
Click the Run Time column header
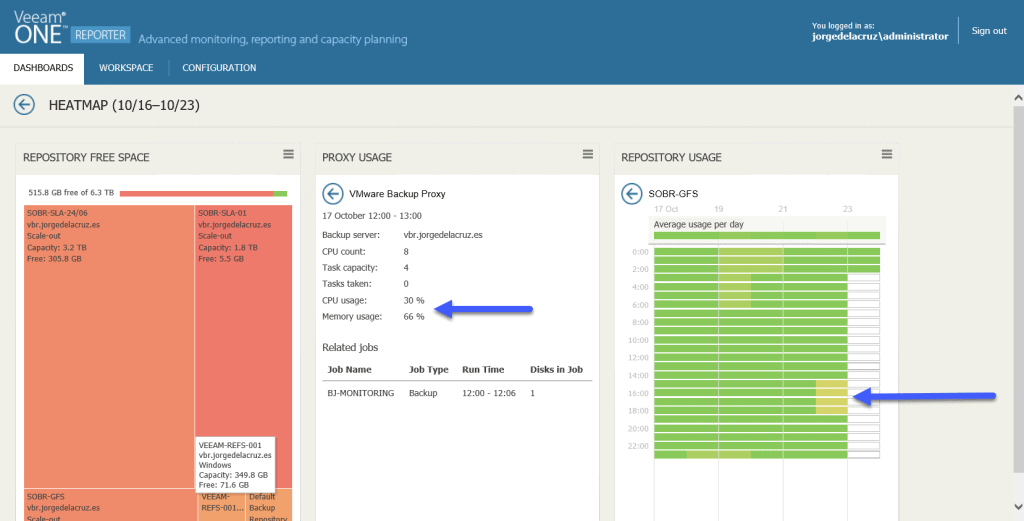pos(483,370)
